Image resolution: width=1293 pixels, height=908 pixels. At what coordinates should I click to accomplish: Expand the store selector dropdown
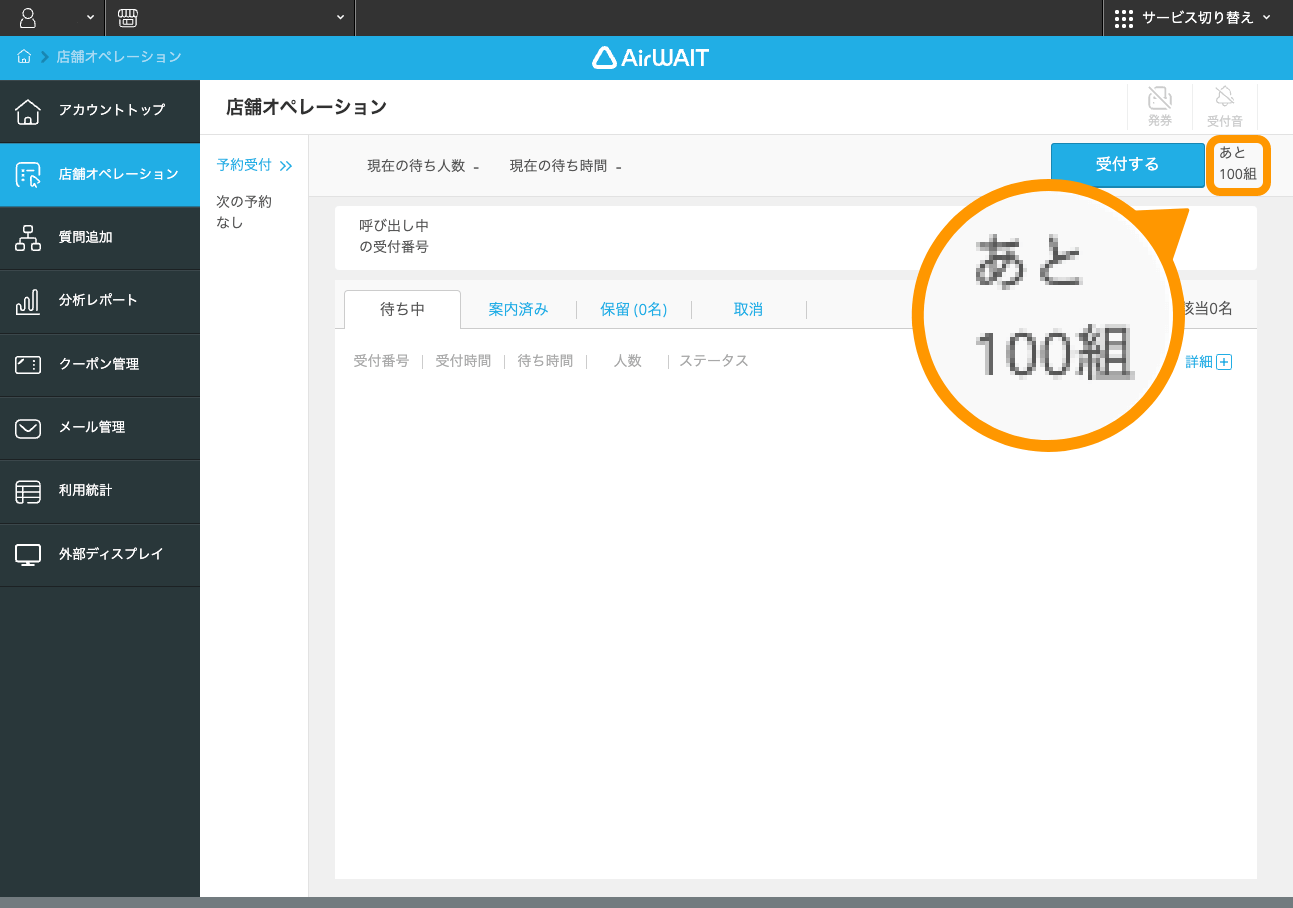(230, 18)
